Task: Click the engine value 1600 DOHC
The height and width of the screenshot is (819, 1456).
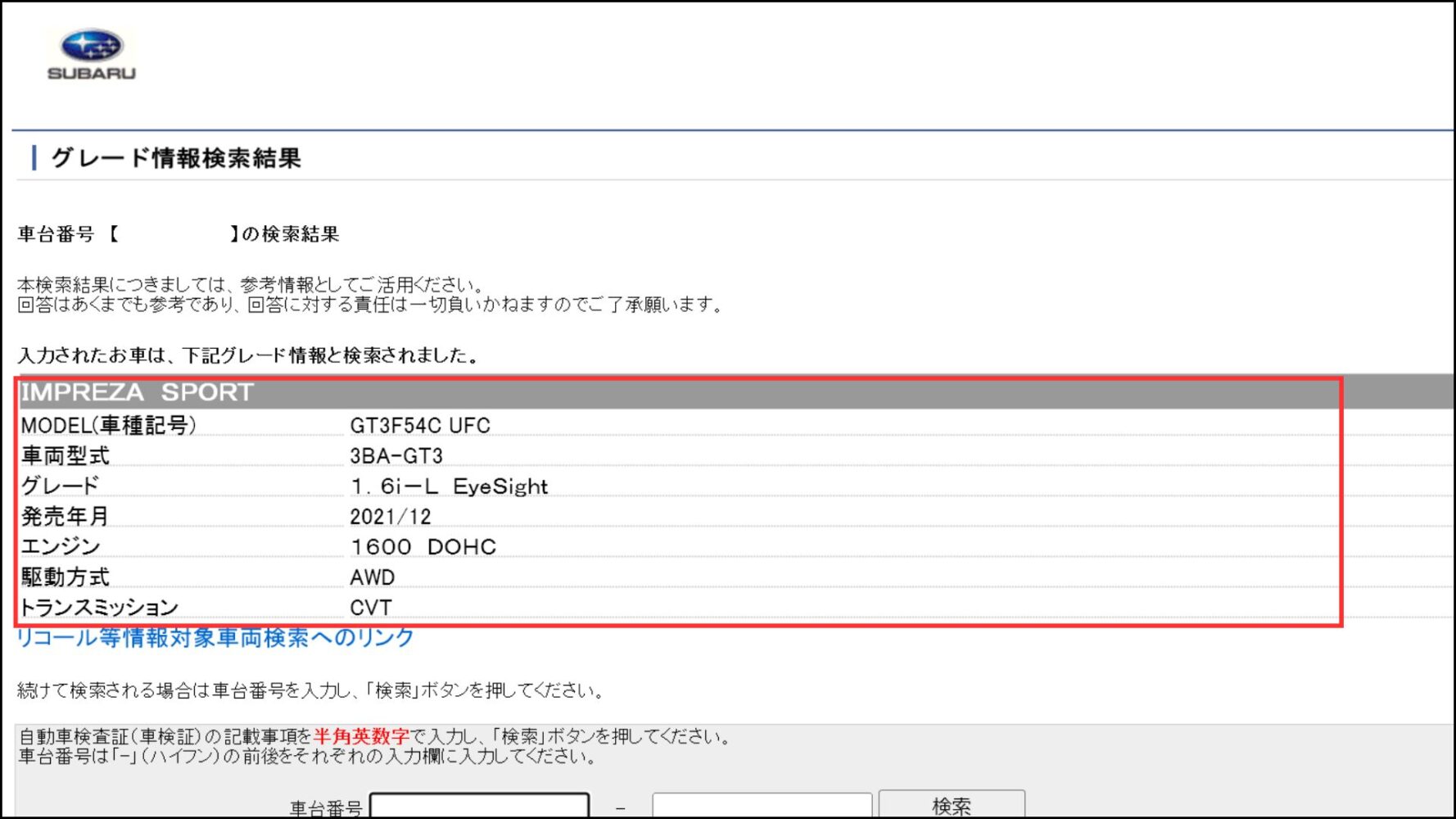Action: pos(423,547)
